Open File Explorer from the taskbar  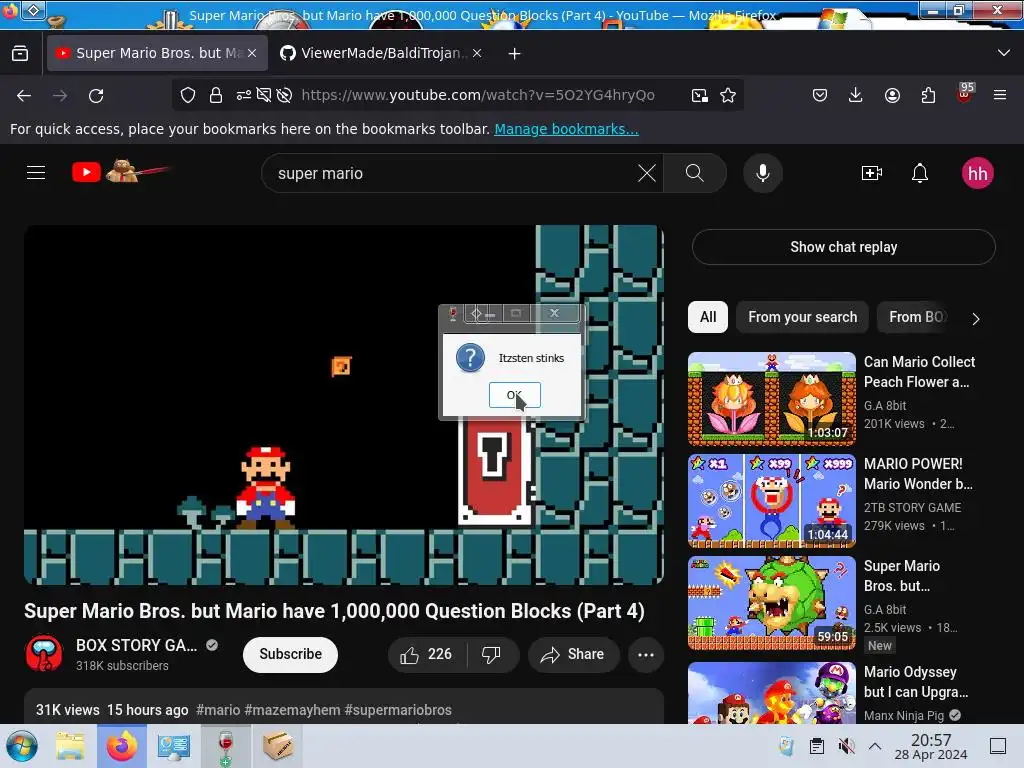(69, 746)
